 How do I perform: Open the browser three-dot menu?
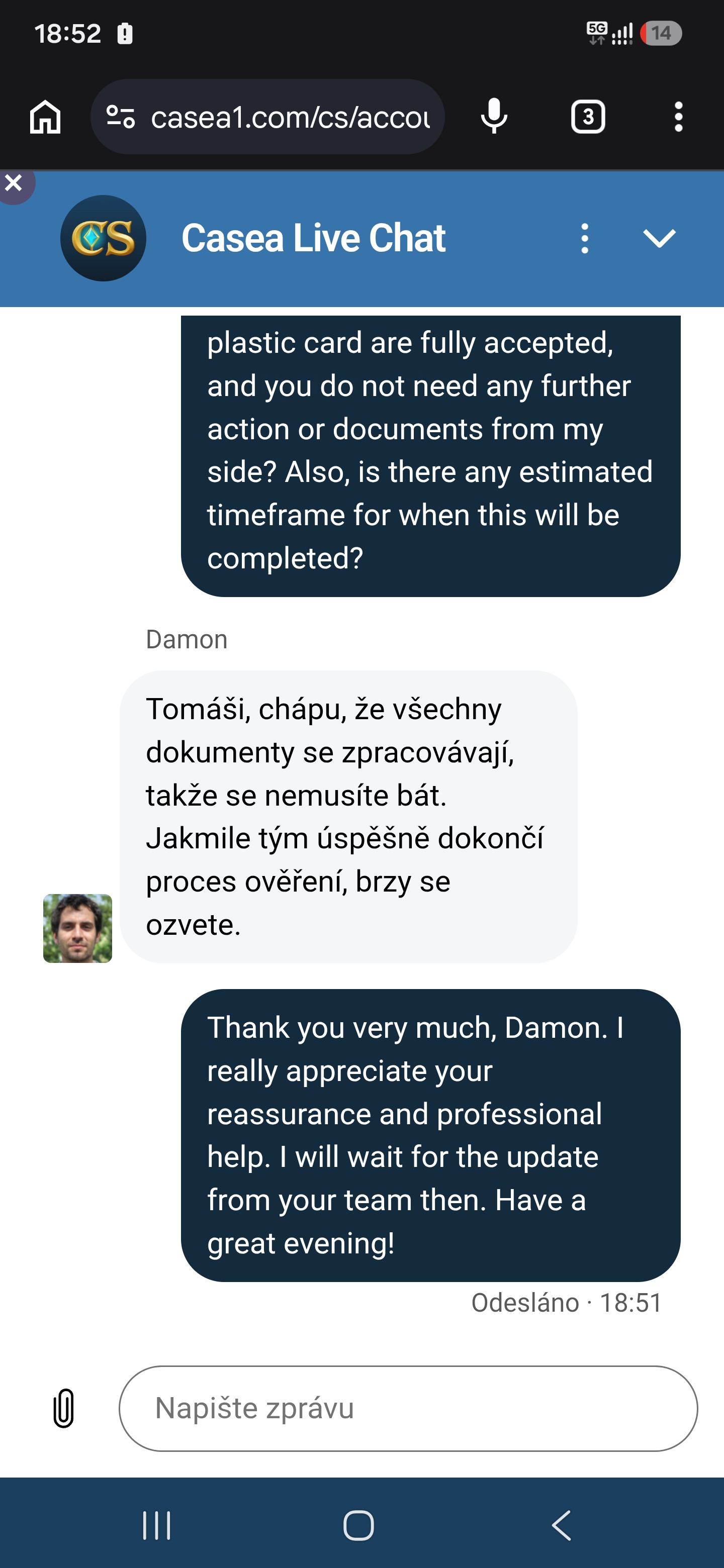pyautogui.click(x=678, y=116)
